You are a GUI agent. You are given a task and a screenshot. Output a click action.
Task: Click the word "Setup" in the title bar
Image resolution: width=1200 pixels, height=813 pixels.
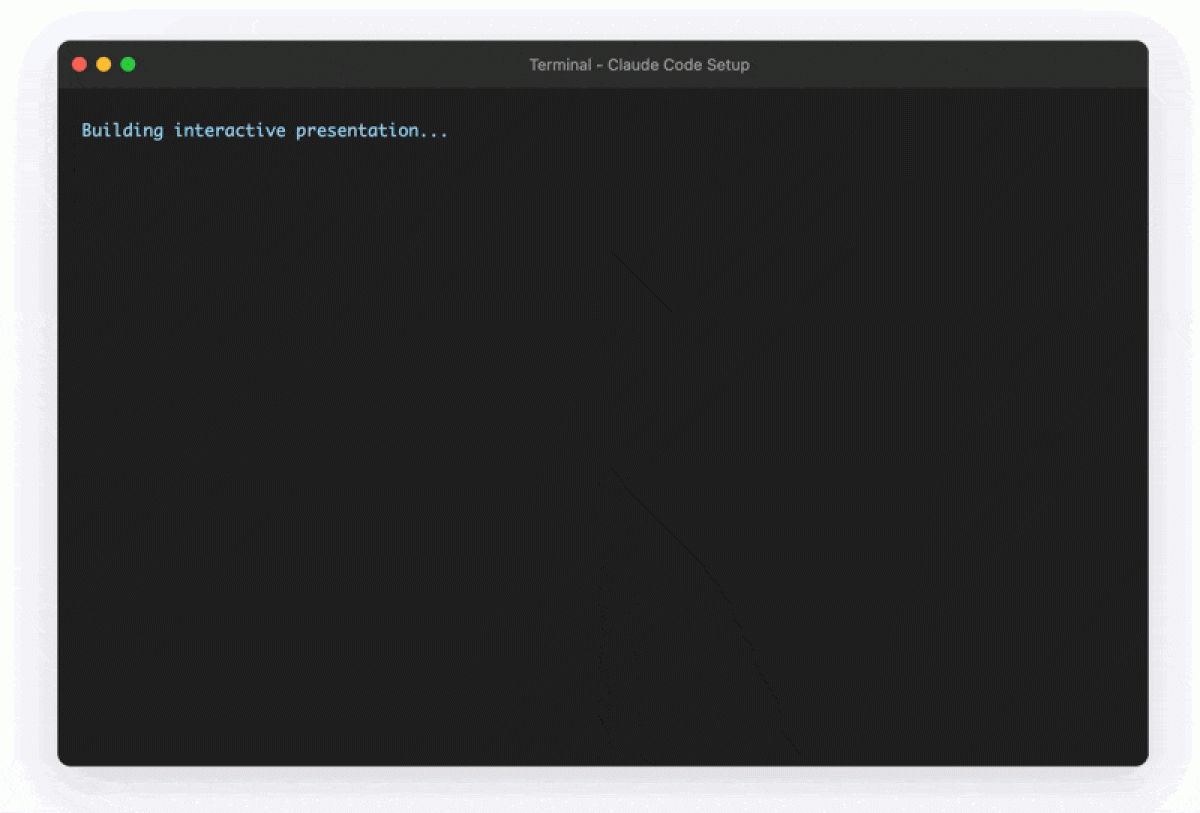[728, 65]
